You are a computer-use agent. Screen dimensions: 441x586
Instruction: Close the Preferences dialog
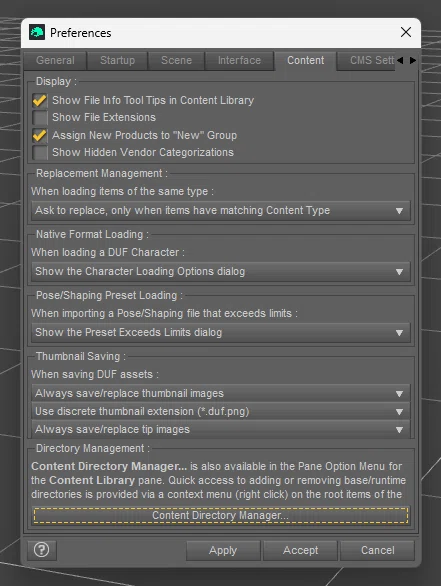coord(406,32)
